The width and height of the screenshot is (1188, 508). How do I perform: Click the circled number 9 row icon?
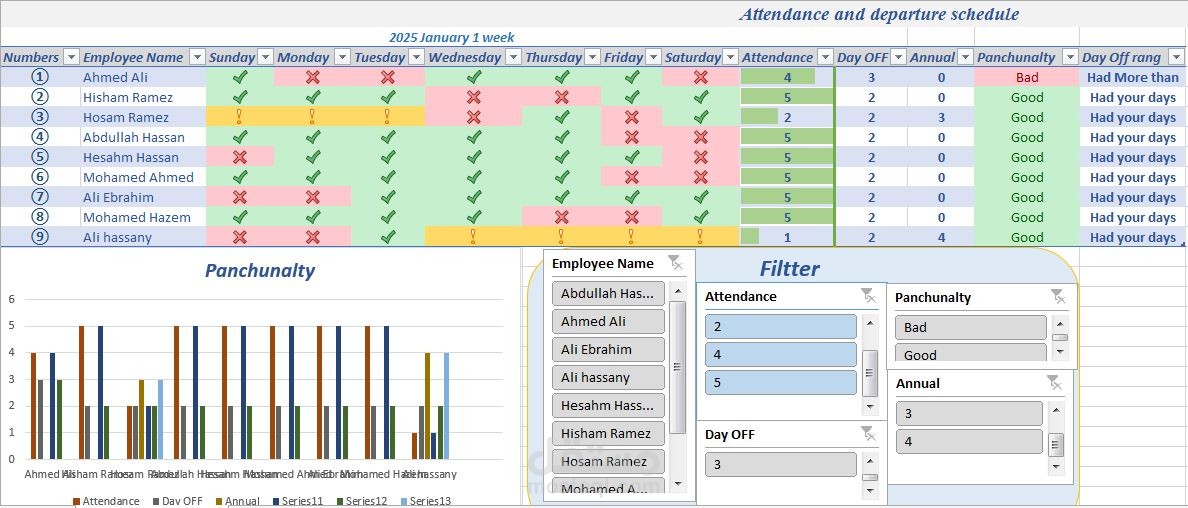pos(40,237)
